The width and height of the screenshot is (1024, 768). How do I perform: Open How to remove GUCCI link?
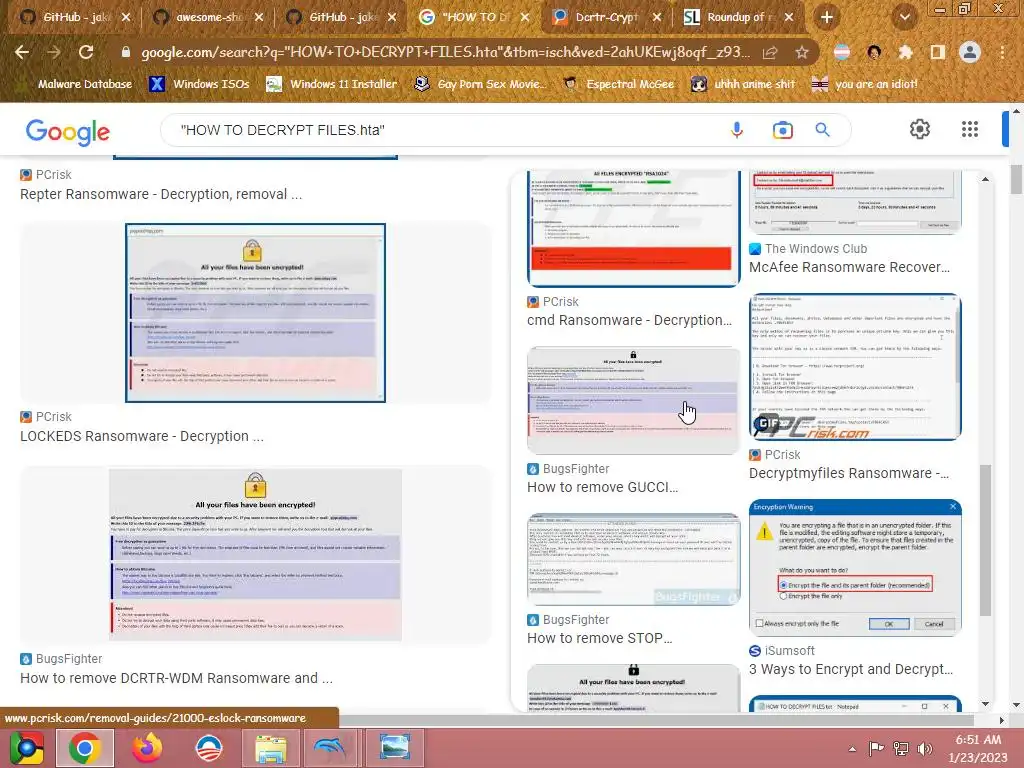(603, 487)
